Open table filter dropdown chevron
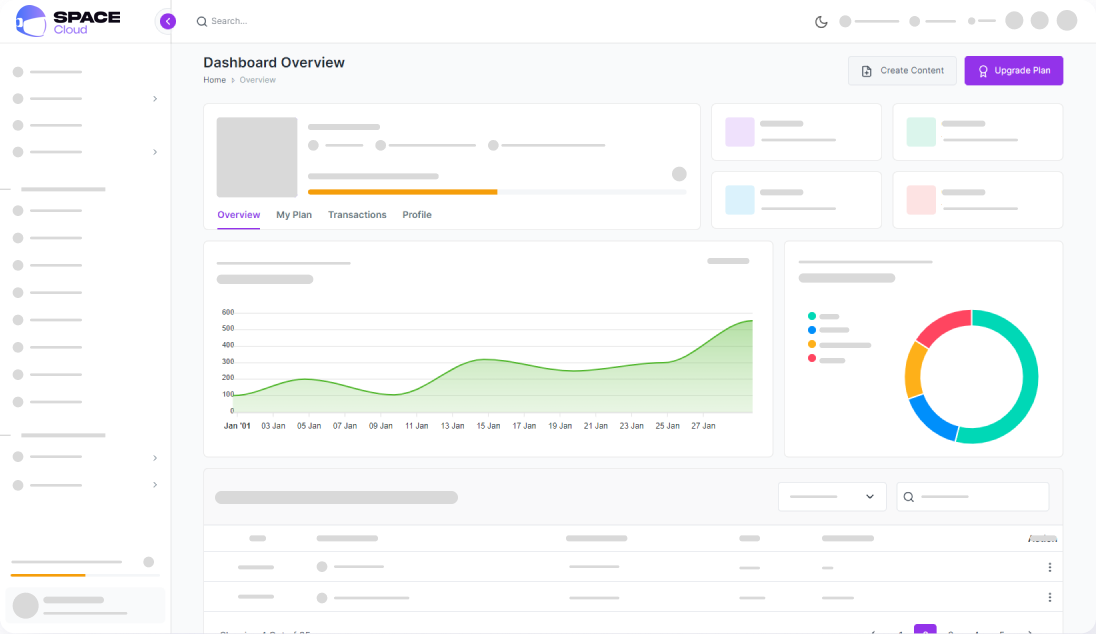Viewport: 1096px width, 634px height. 870,496
